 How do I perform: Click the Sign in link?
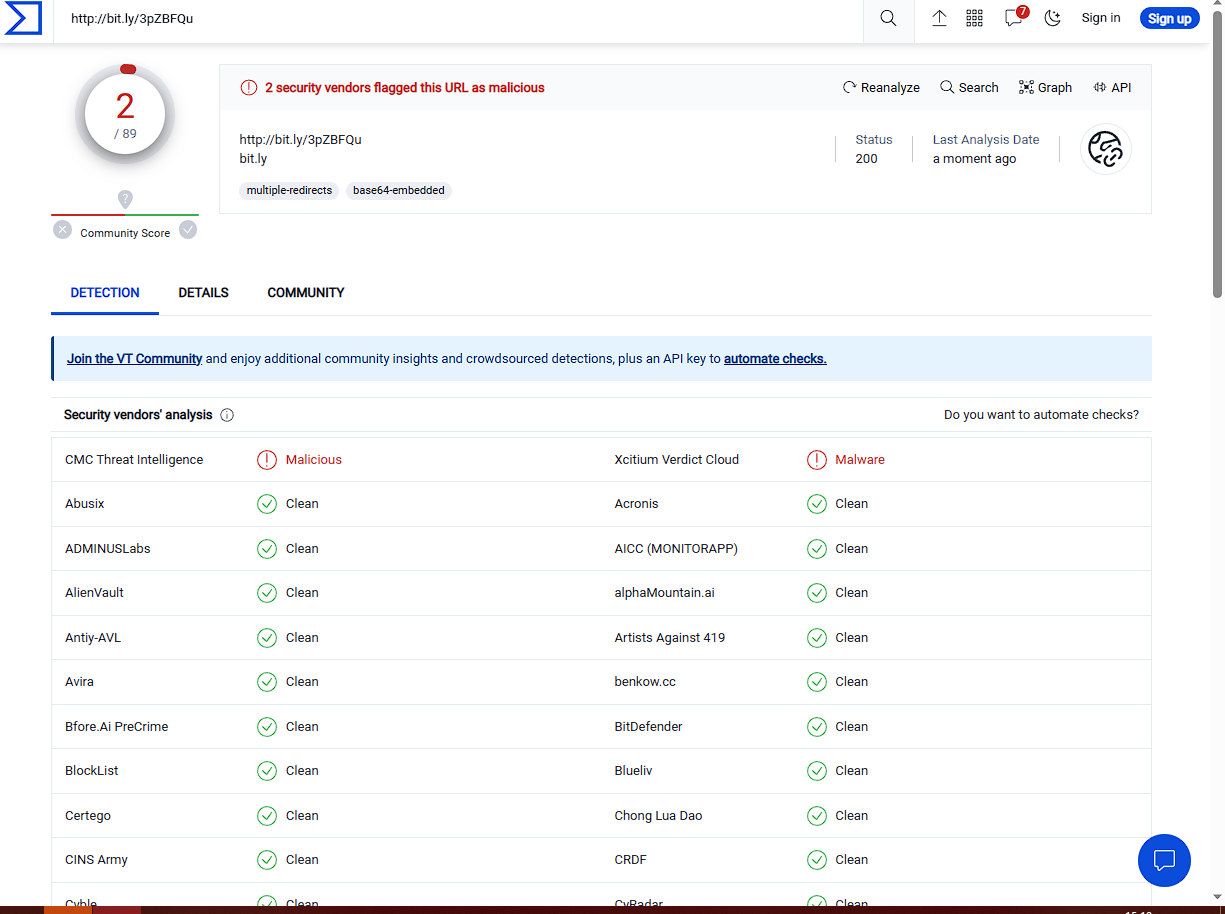pyautogui.click(x=1101, y=18)
